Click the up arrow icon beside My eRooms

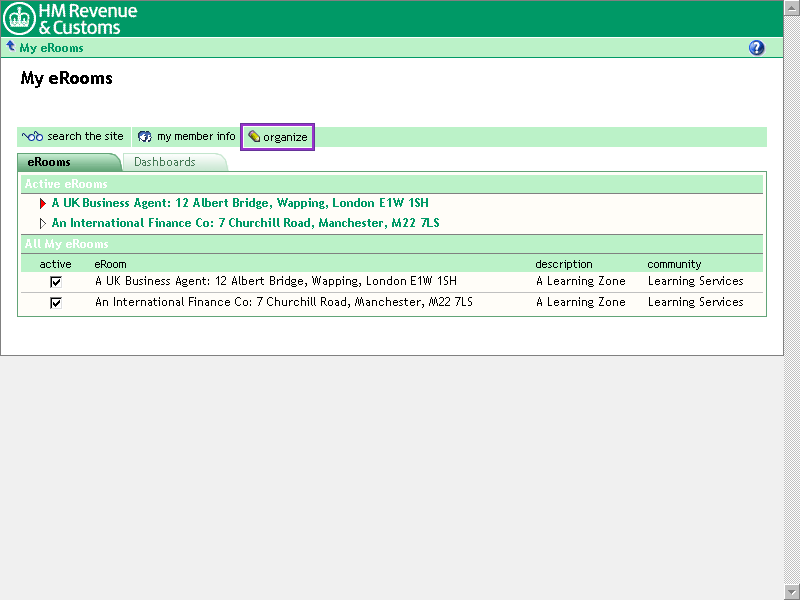[x=10, y=47]
